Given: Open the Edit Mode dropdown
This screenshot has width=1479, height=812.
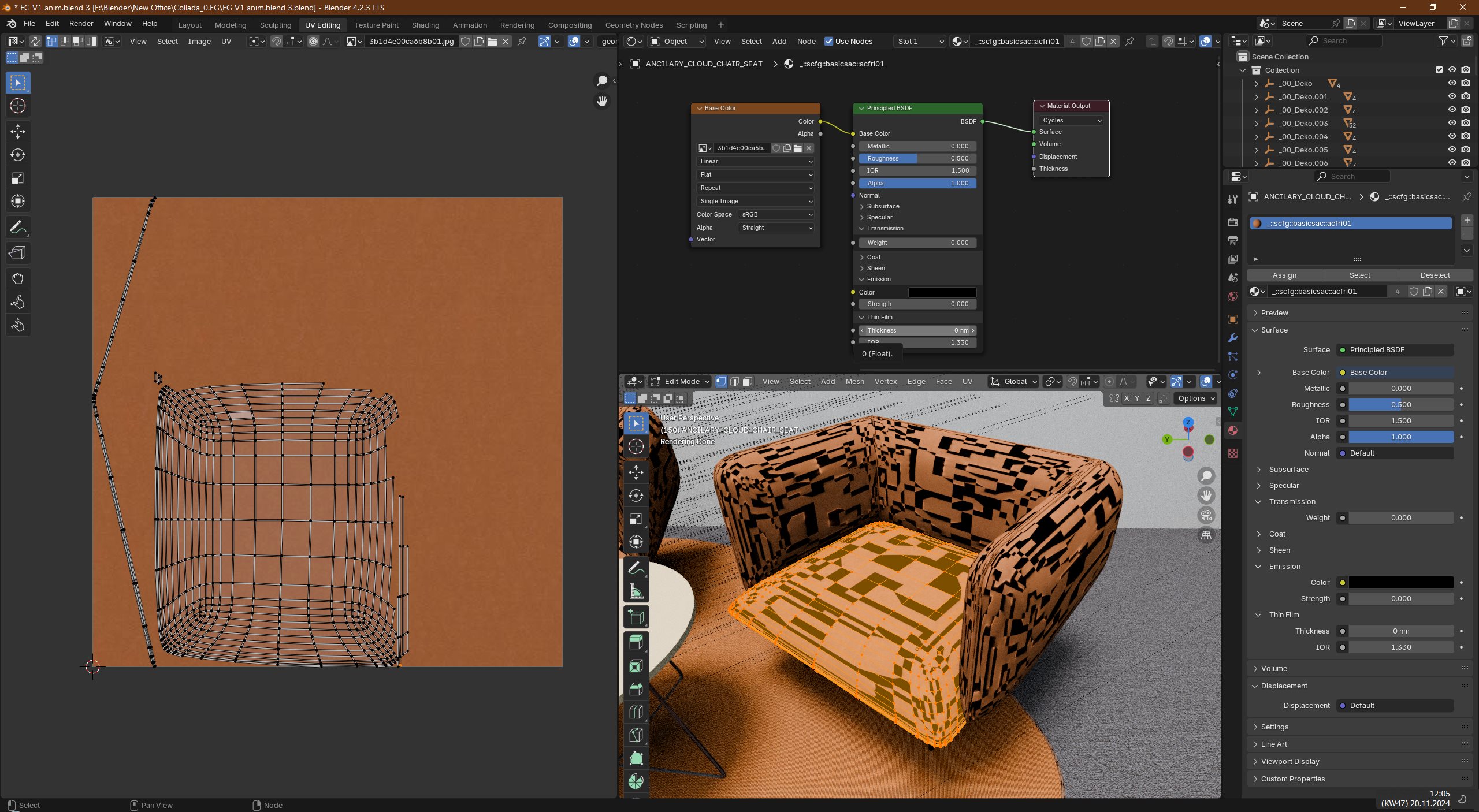Looking at the screenshot, I should point(679,381).
